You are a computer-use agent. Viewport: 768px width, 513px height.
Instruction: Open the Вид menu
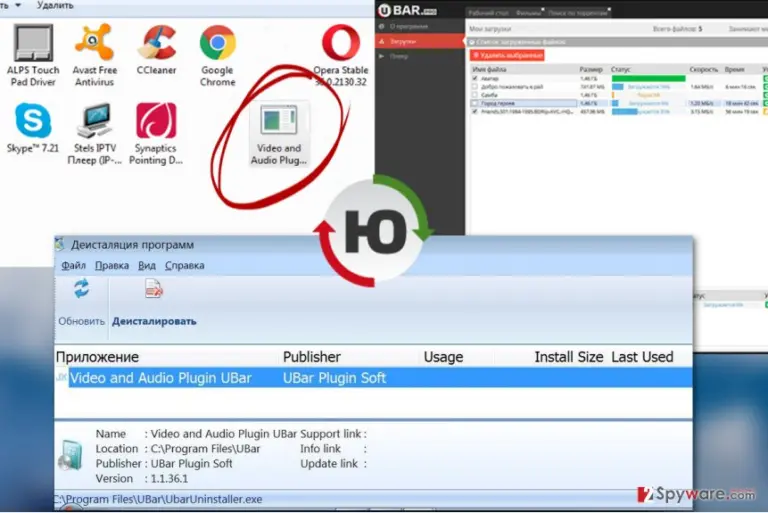(x=146, y=266)
